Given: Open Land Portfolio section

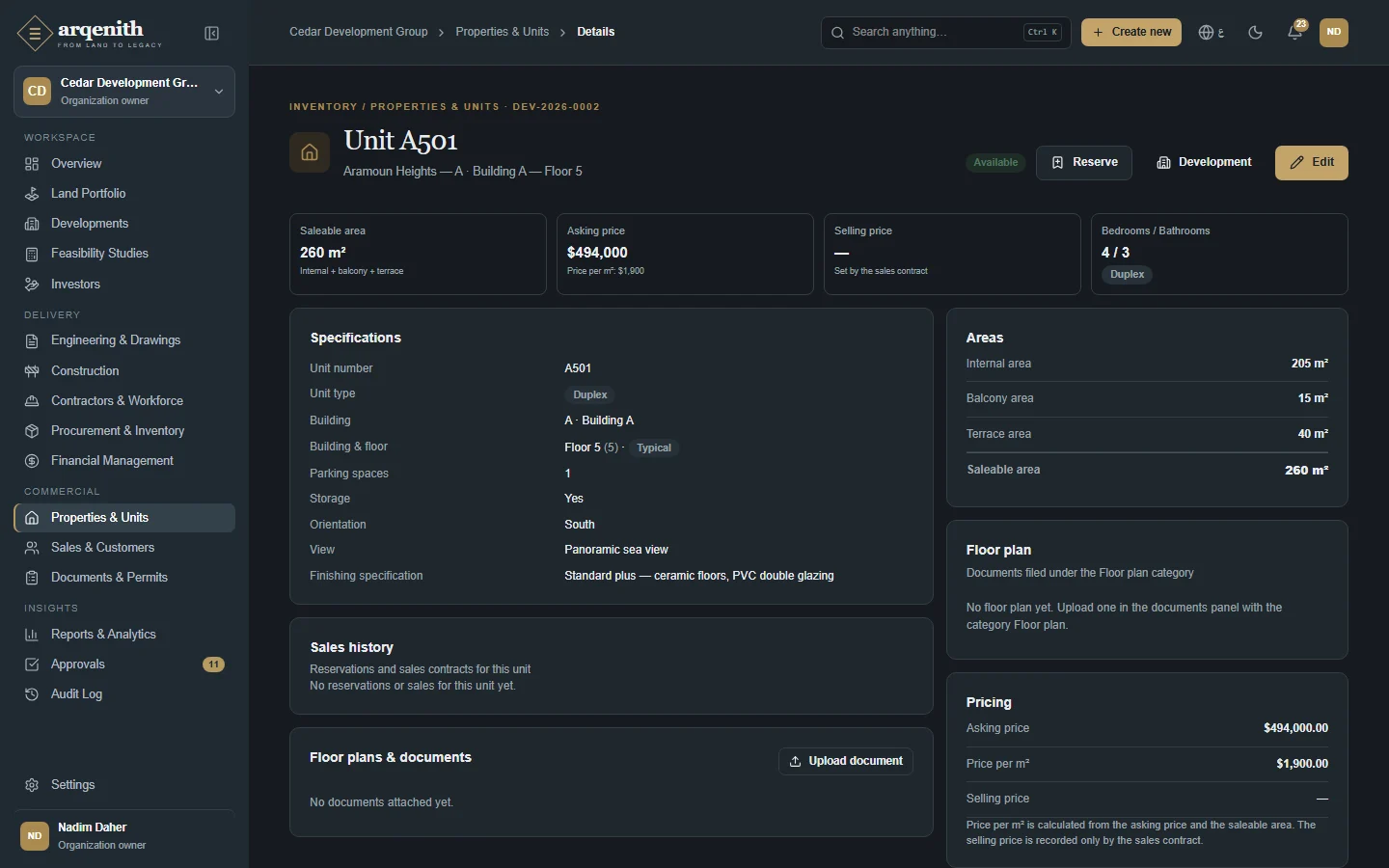Looking at the screenshot, I should click(124, 194).
